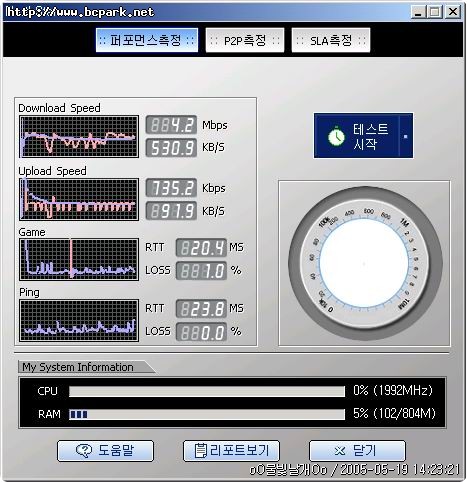Open help via 도움말 button
This screenshot has width=467, height=482.
coord(105,451)
